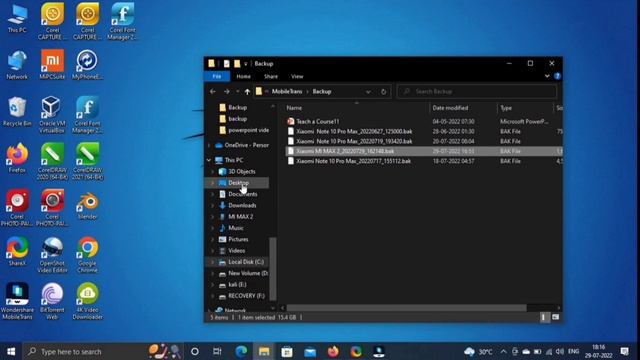640x360 pixels.
Task: Open the File tab
Action: click(x=217, y=76)
